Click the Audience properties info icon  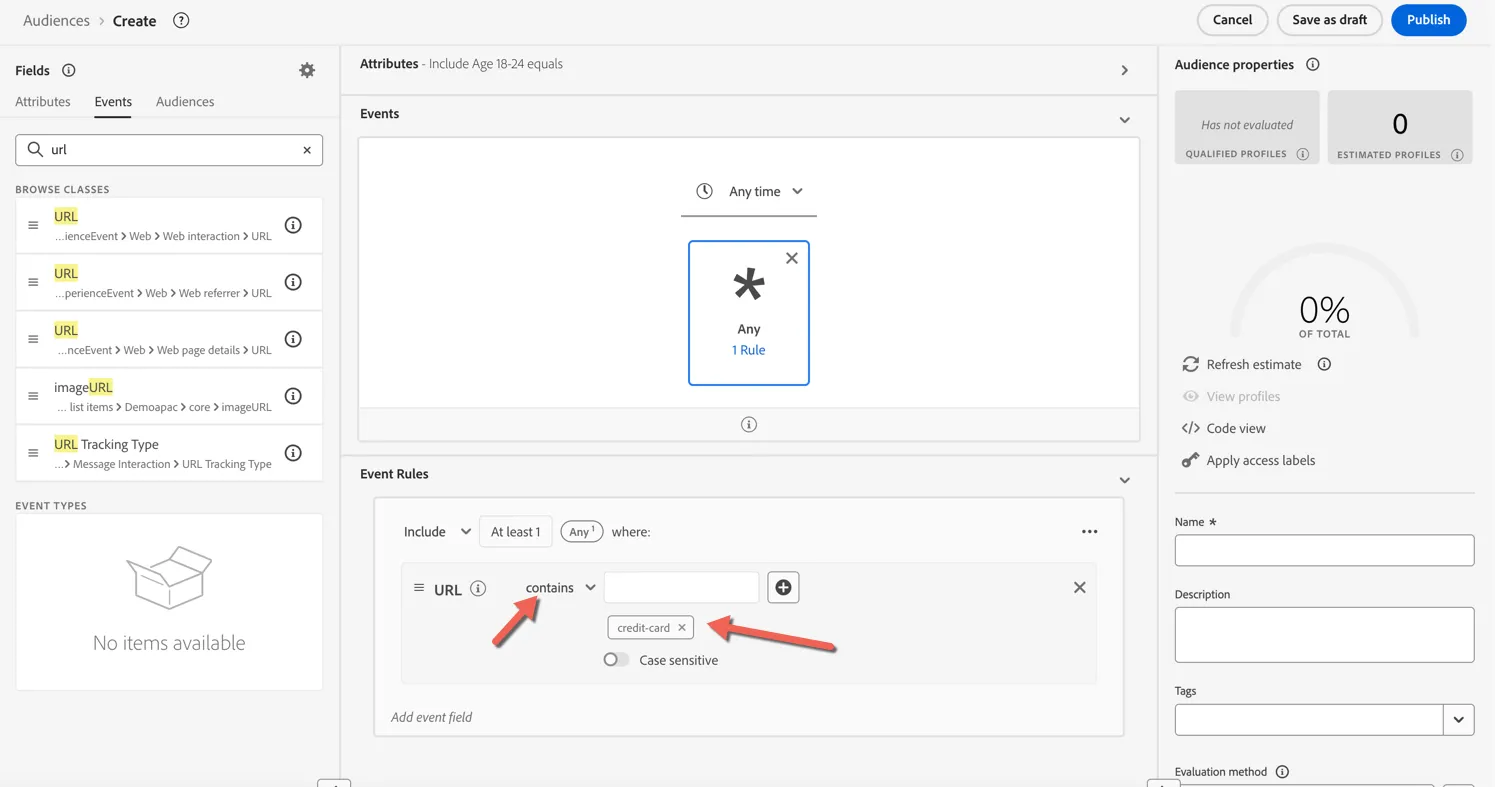click(x=1313, y=64)
